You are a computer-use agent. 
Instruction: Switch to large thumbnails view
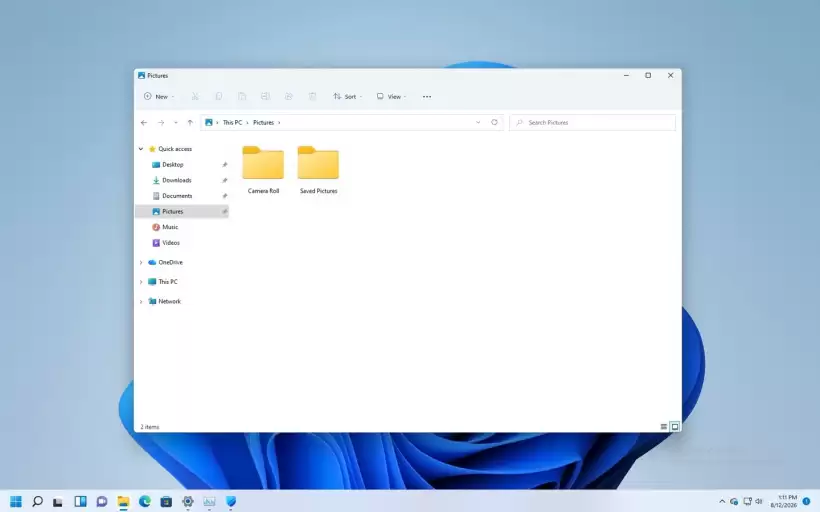(675, 427)
